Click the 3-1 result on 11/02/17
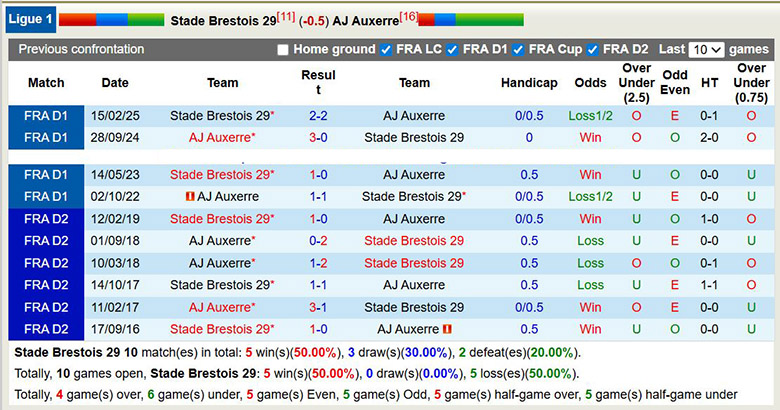This screenshot has height=410, width=780. 318,307
